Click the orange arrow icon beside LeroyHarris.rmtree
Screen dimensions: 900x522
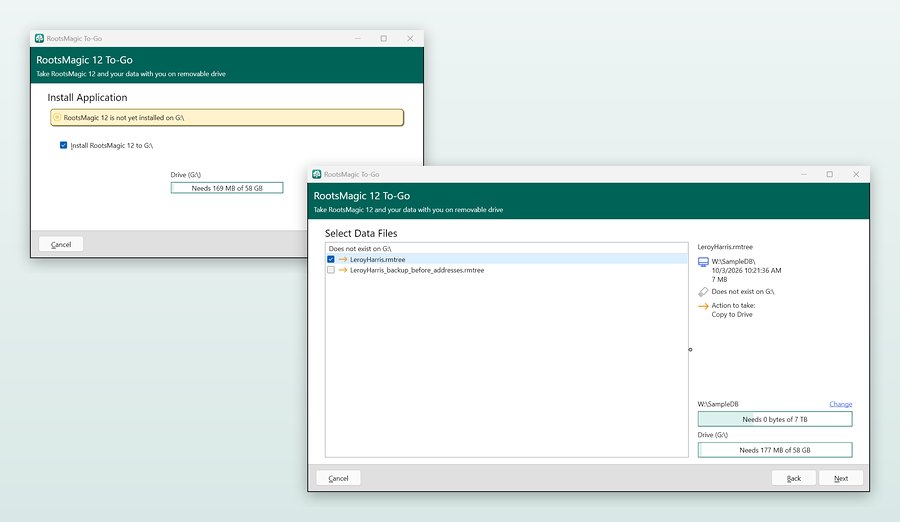pos(343,260)
